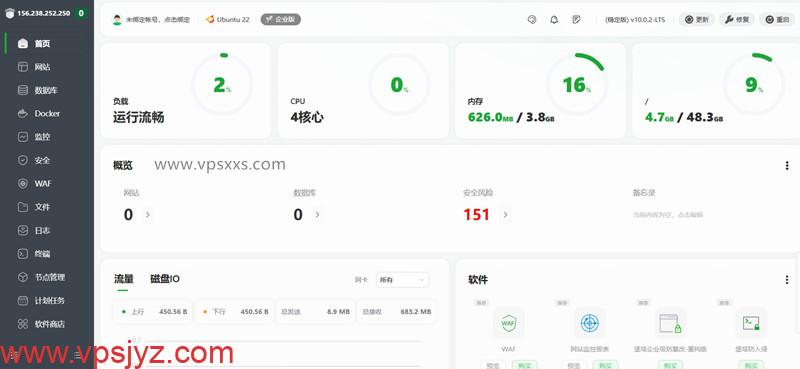Click the feedback note icon in top bar
Viewport: 800px width, 369px height.
coord(577,19)
